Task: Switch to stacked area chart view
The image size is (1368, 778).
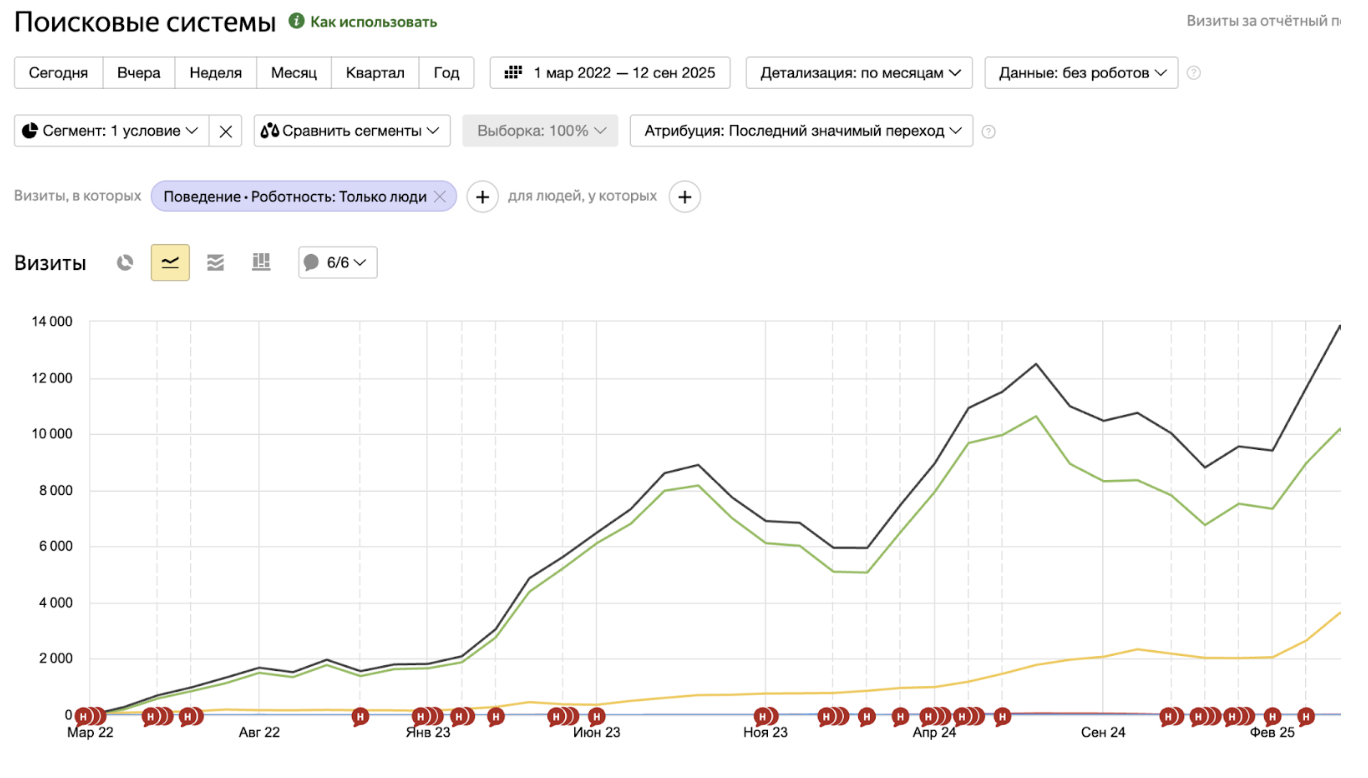Action: tap(215, 262)
